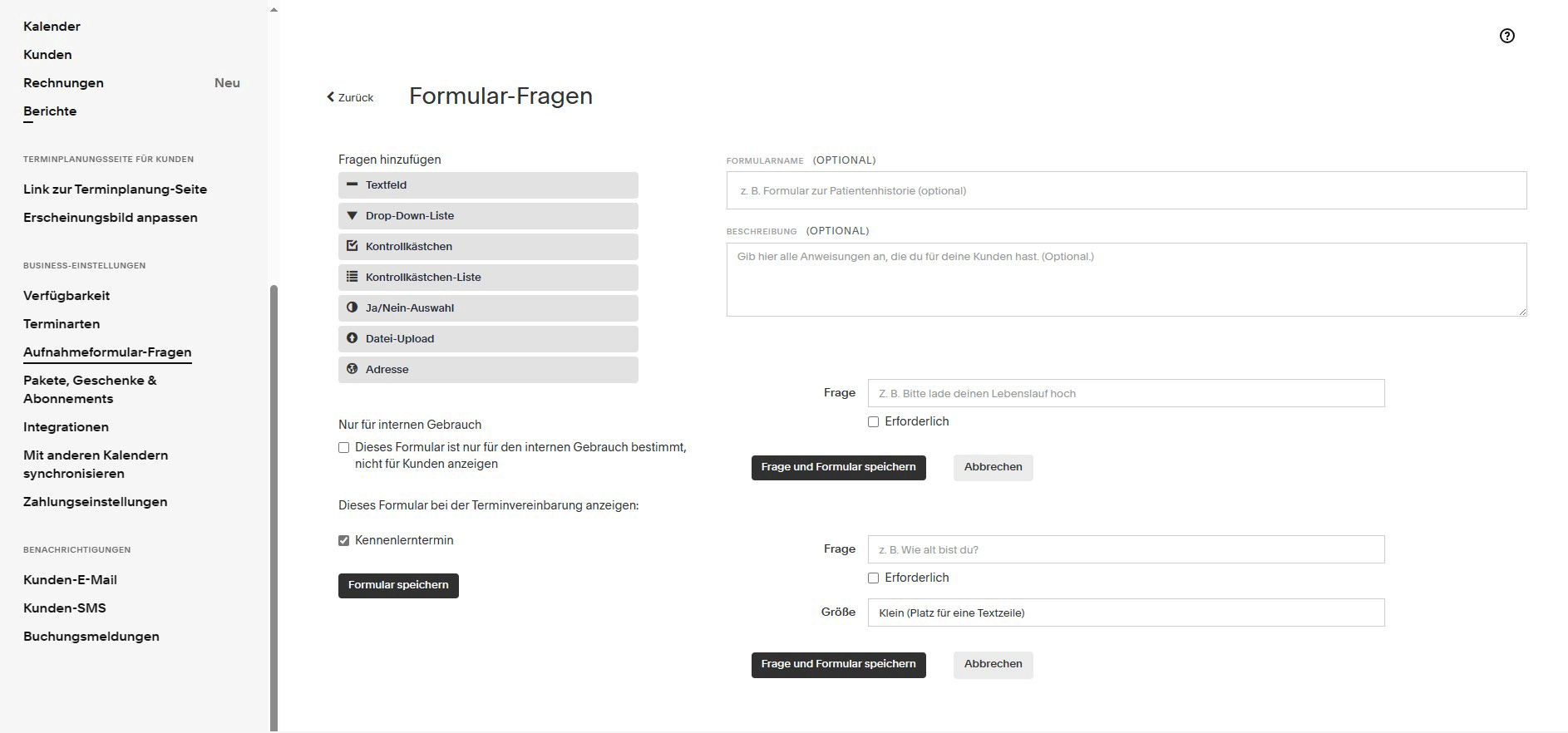Click the sidebar vertical scrollbar
Image resolution: width=1568 pixels, height=733 pixels.
(x=274, y=507)
